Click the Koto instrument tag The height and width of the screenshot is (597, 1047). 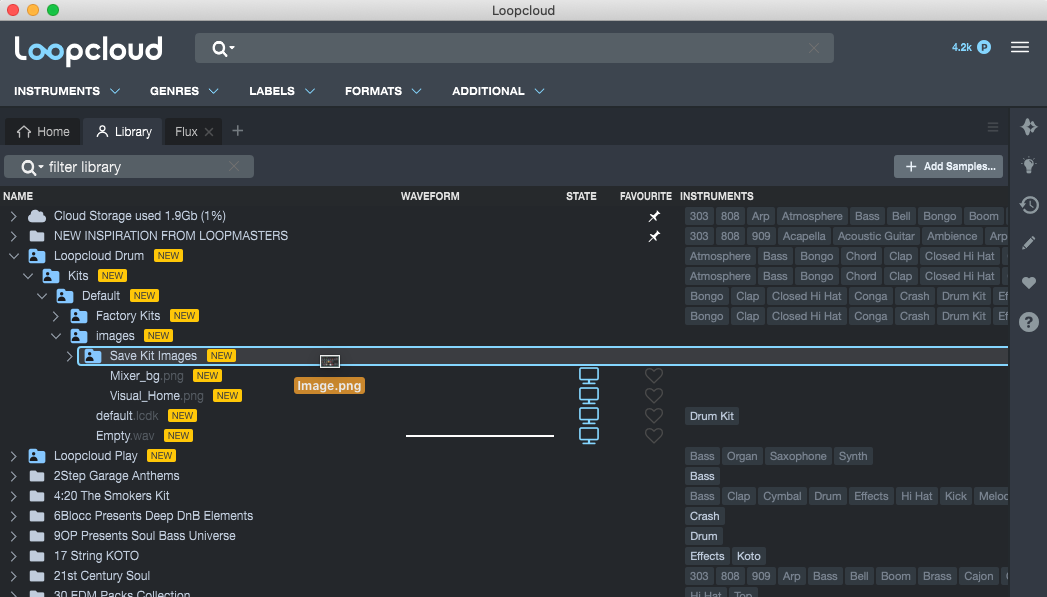[749, 556]
